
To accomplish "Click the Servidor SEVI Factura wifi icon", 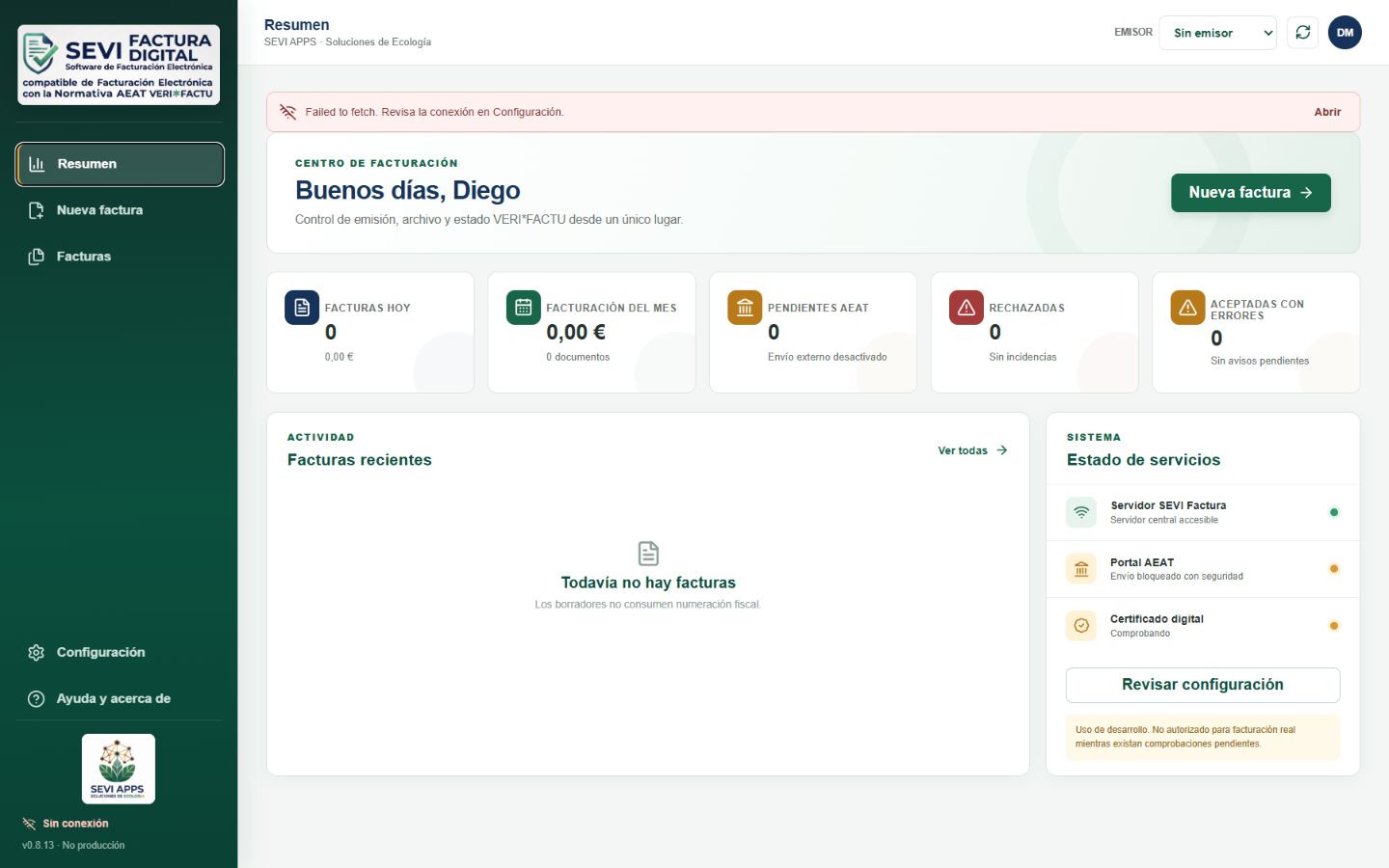I will (1081, 512).
